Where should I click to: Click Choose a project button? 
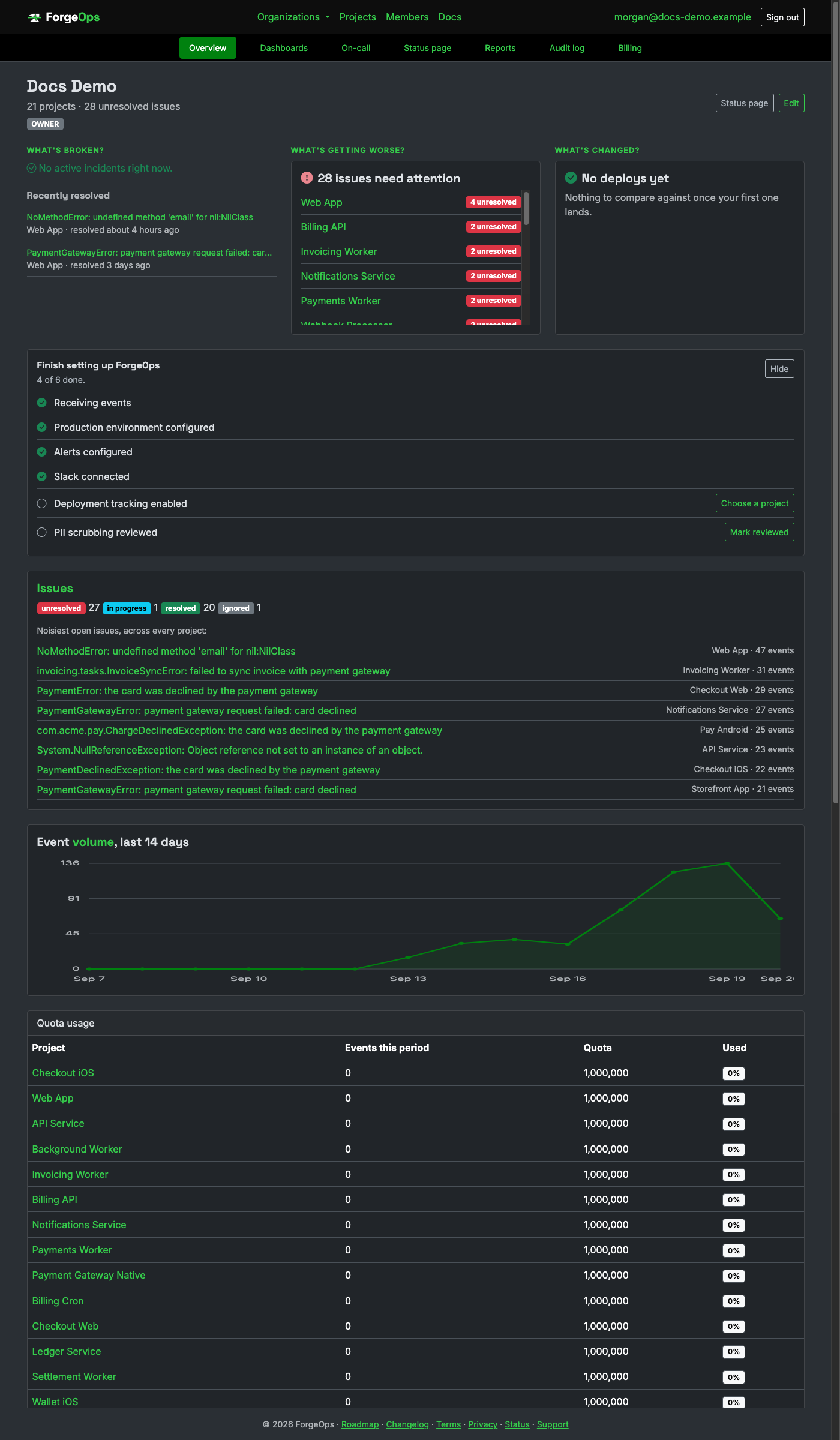[x=755, y=503]
